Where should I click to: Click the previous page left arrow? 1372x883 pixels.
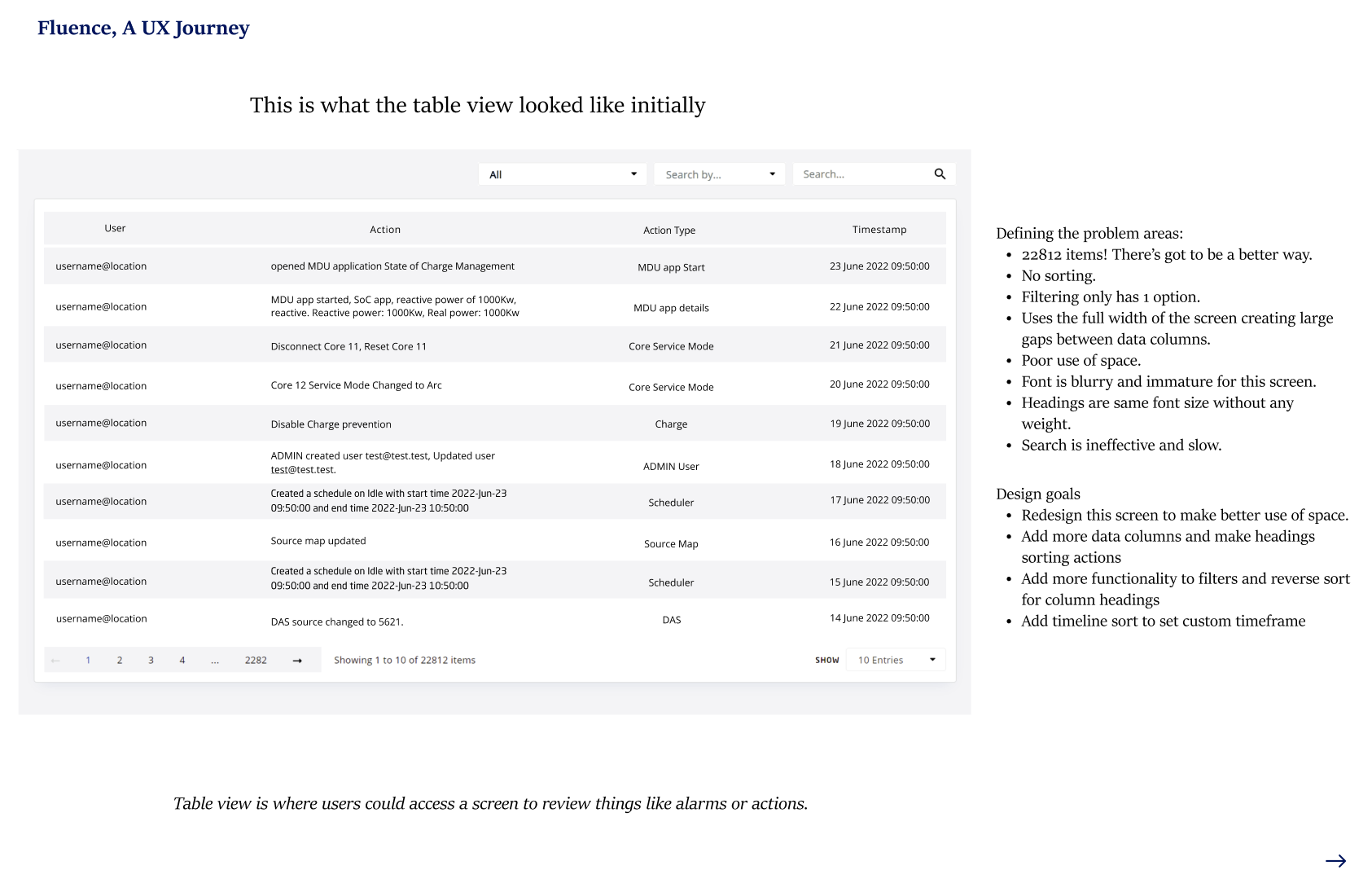click(x=55, y=661)
